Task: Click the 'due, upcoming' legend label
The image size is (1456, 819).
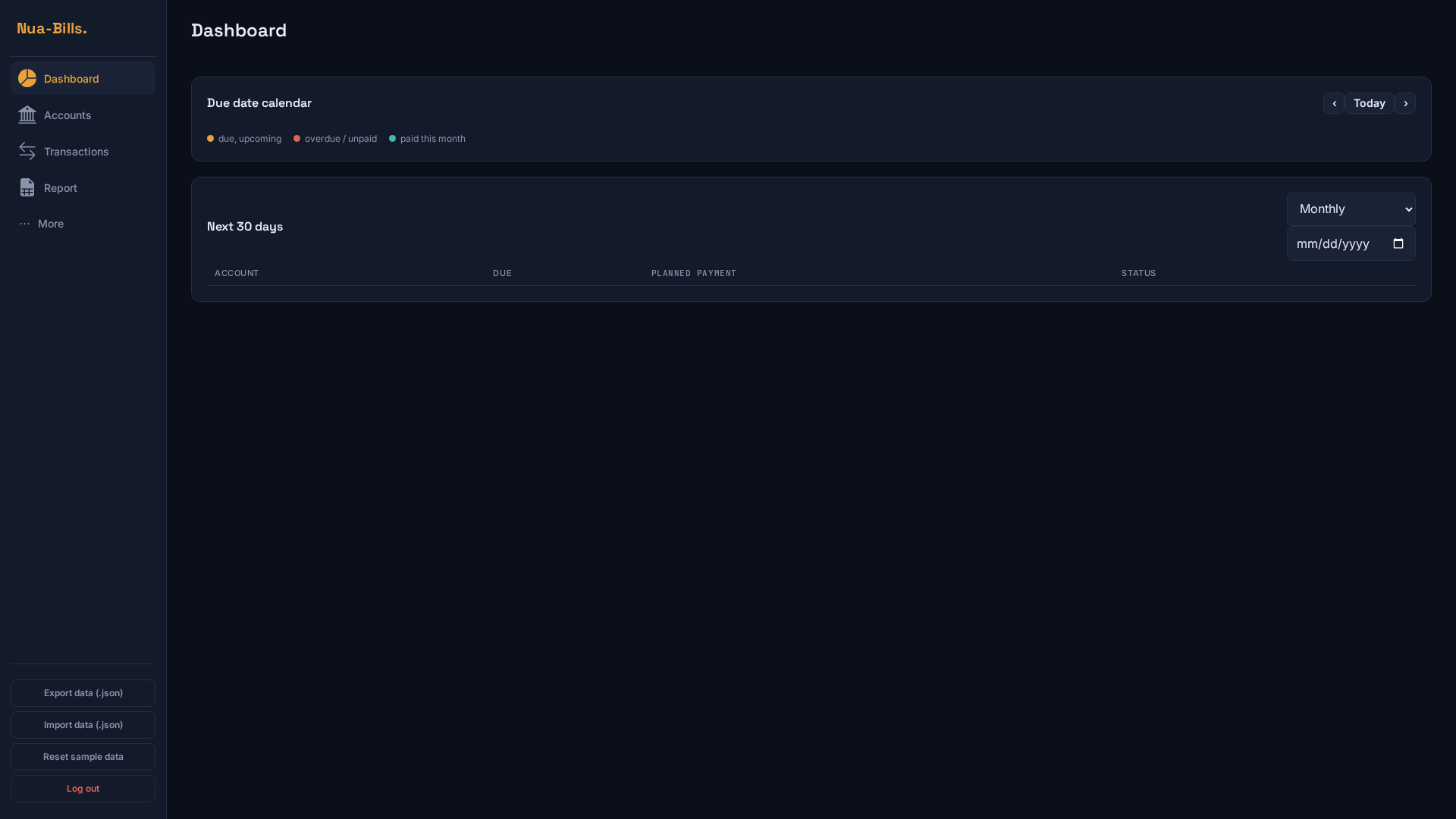Action: point(249,139)
